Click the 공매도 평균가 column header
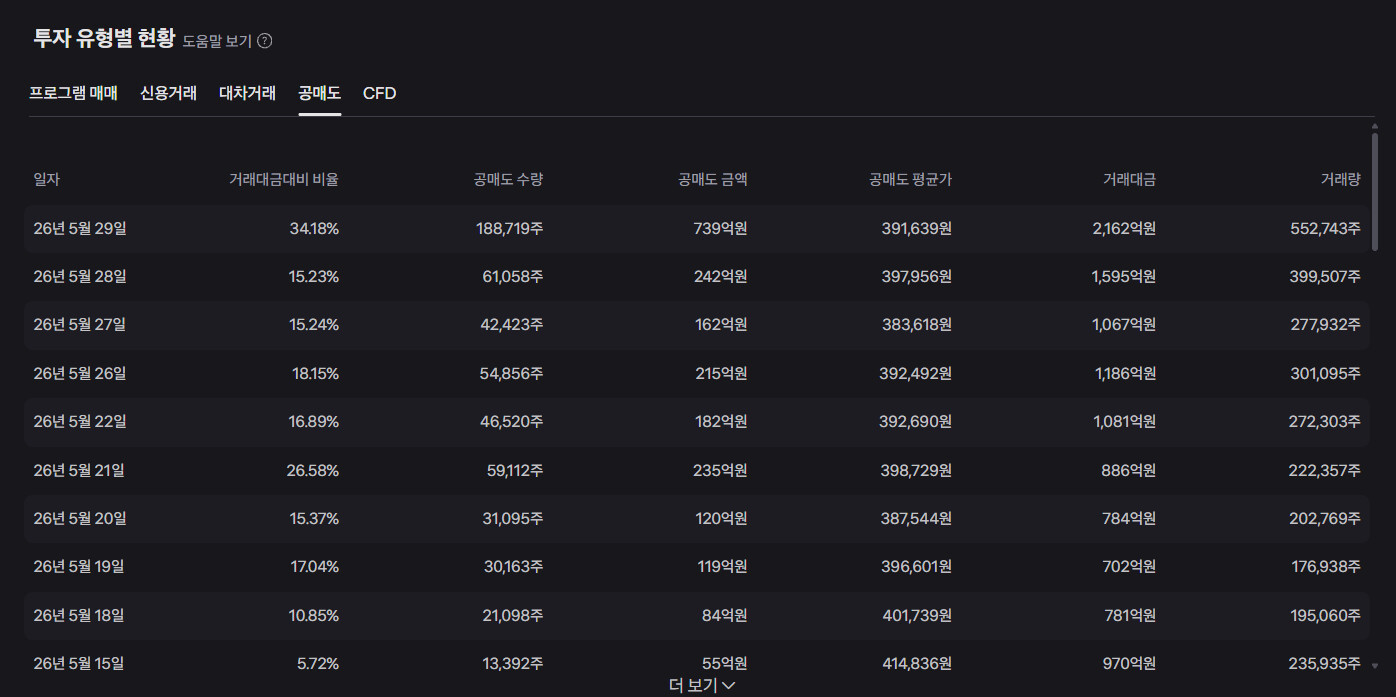The height and width of the screenshot is (697, 1396). pyautogui.click(x=910, y=180)
